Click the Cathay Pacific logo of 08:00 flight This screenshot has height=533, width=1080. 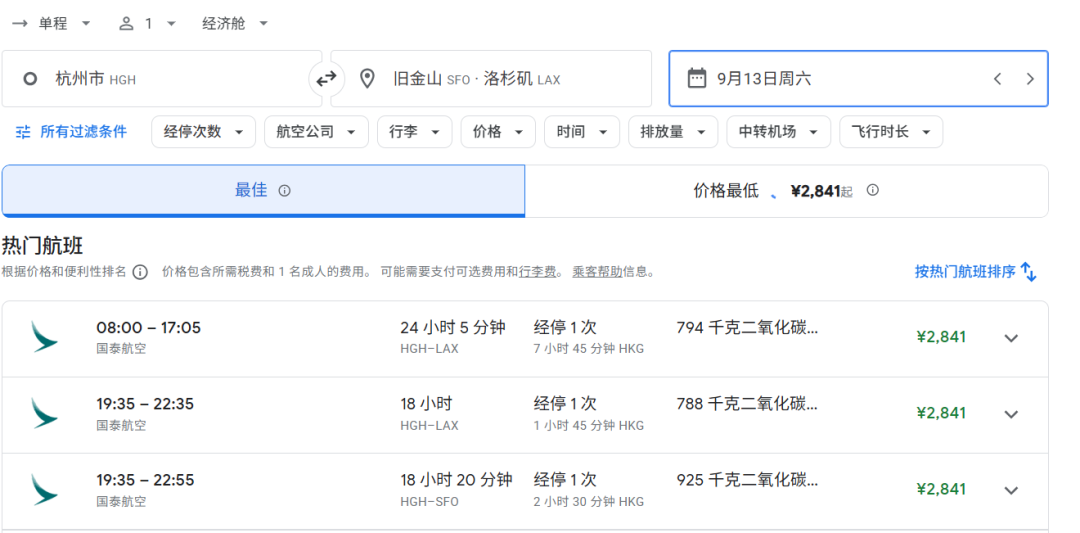[44, 337]
